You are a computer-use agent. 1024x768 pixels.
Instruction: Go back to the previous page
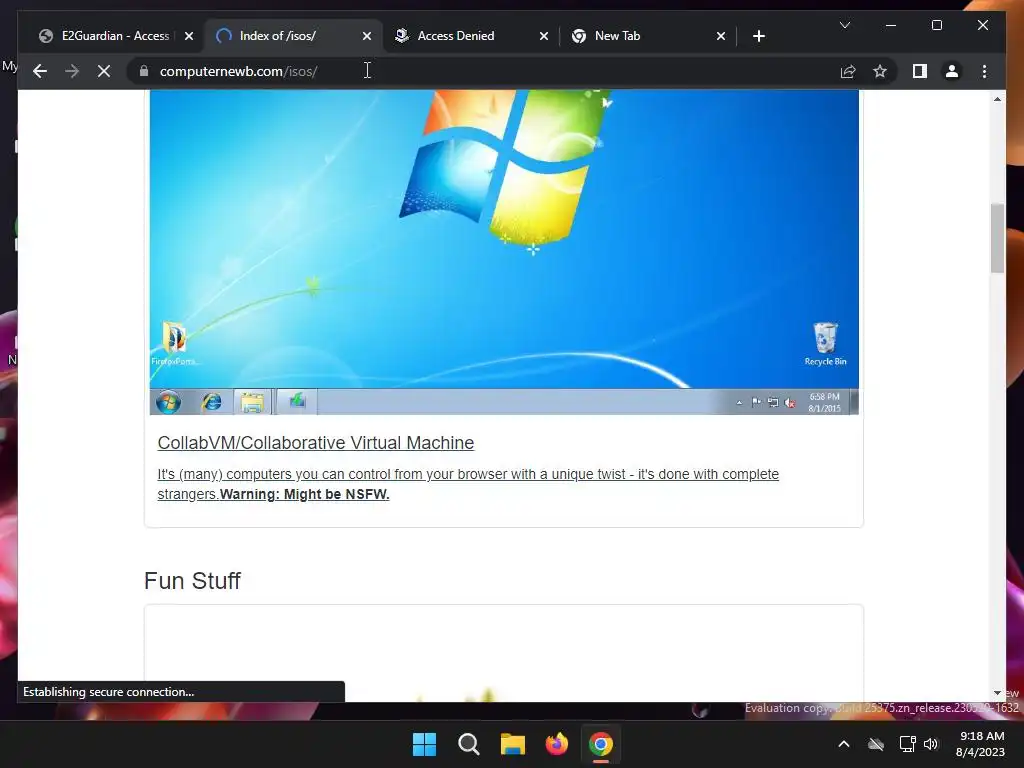click(x=40, y=71)
